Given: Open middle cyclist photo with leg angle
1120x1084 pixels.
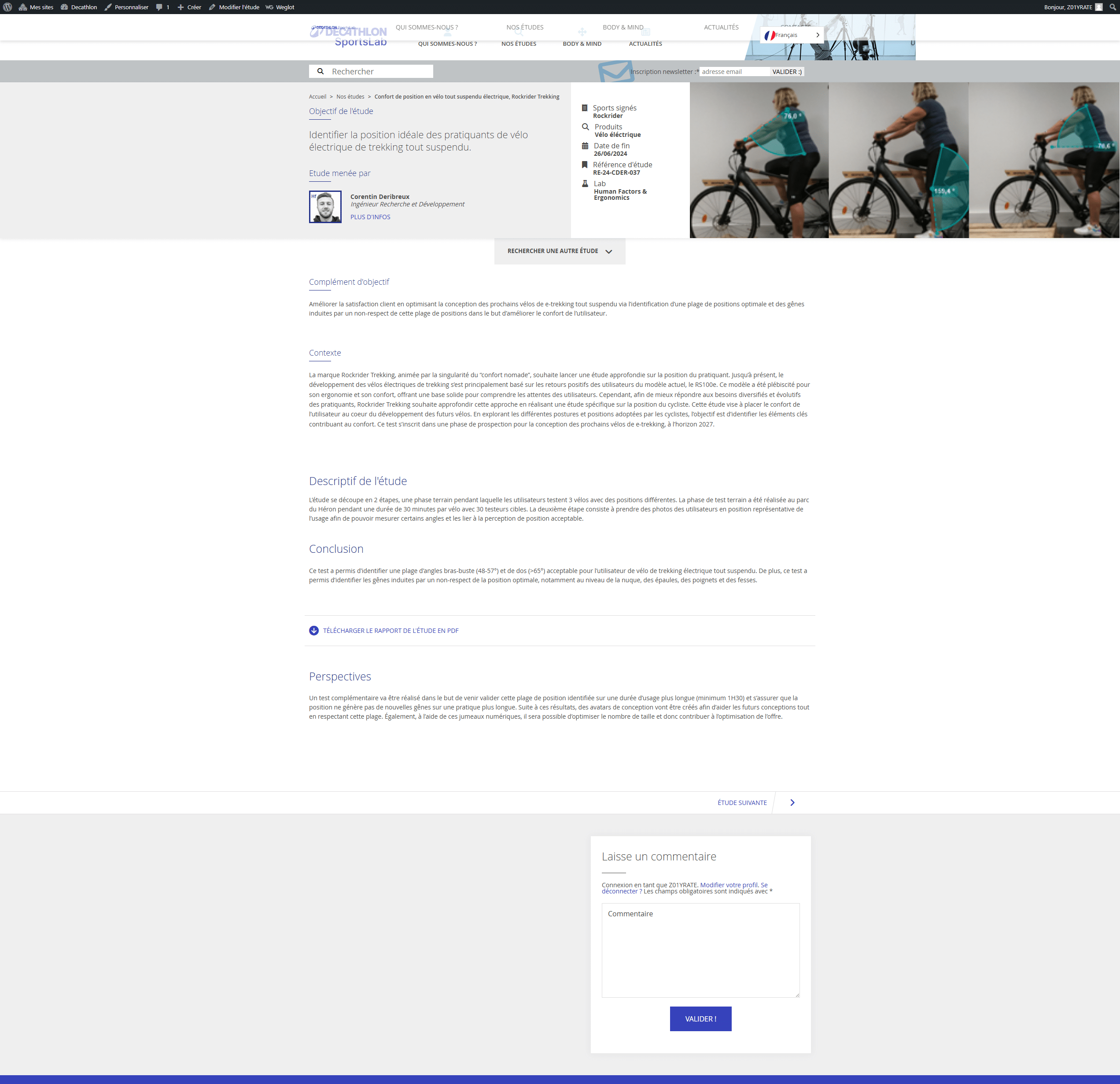Looking at the screenshot, I should tap(898, 160).
